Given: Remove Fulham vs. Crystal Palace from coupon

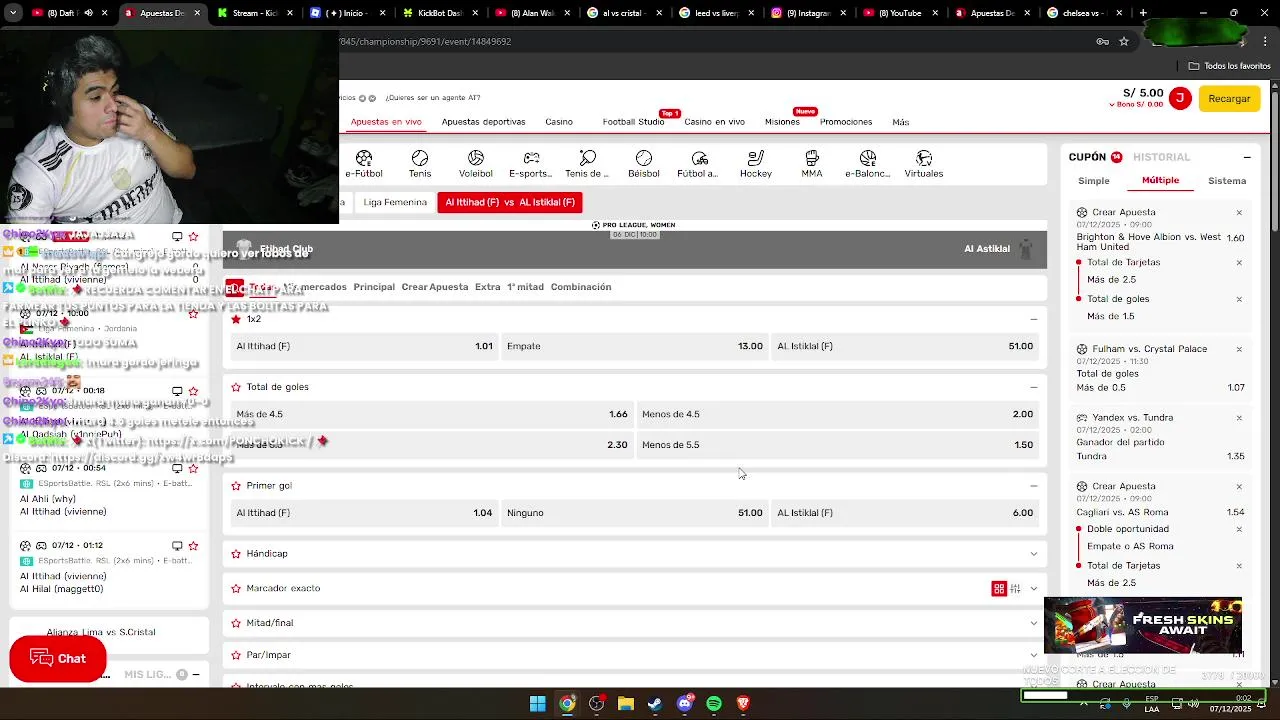Looking at the screenshot, I should coord(1239,349).
